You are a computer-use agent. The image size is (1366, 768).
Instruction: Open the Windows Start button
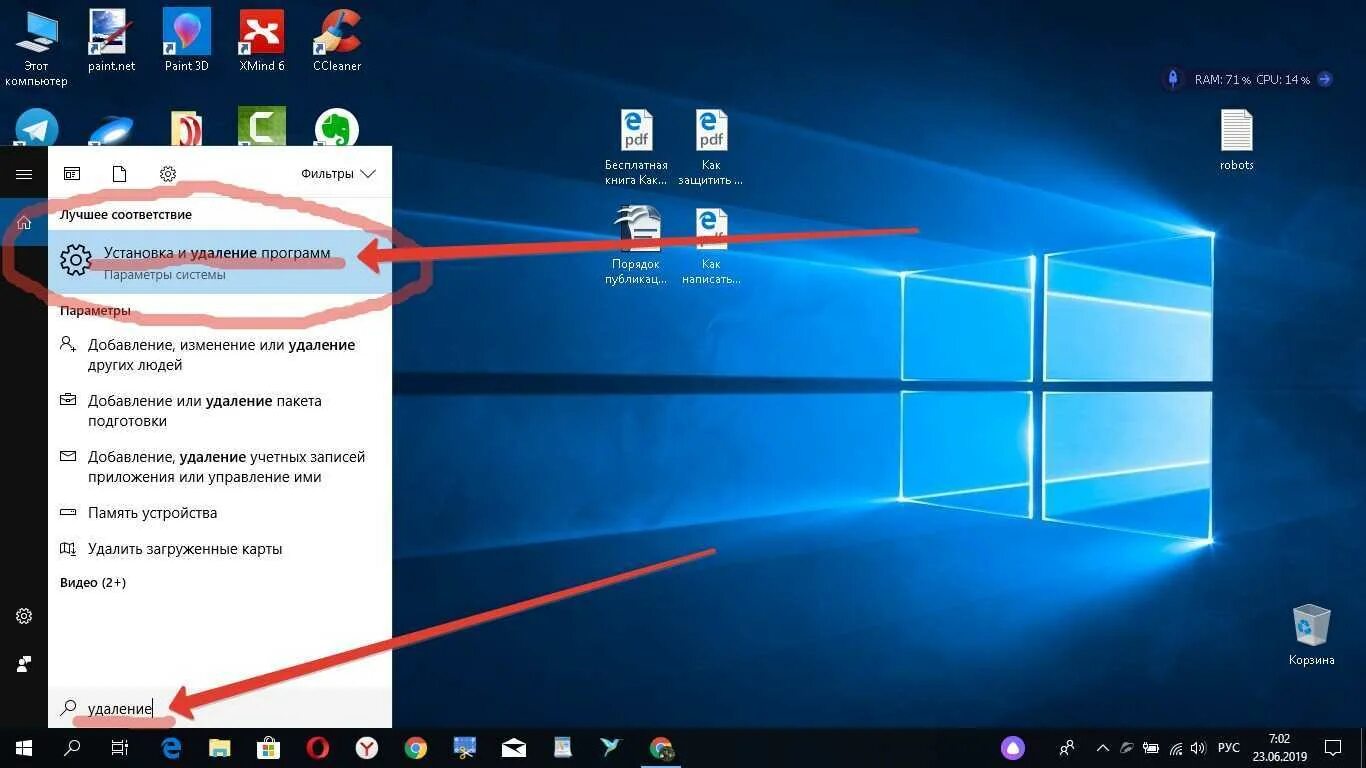24,747
